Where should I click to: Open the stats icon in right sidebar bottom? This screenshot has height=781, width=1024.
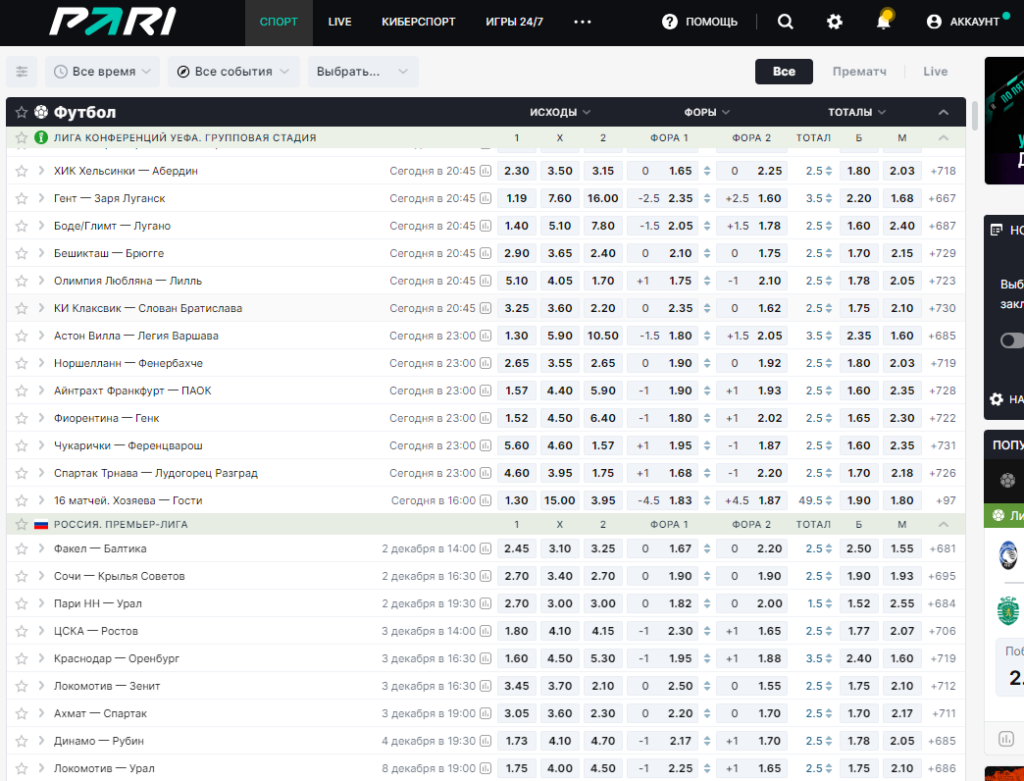1006,739
